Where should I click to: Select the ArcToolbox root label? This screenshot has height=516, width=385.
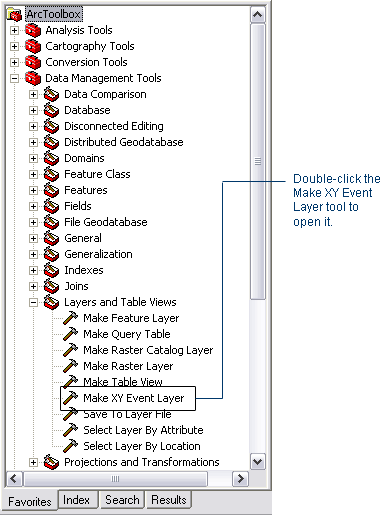click(x=54, y=14)
